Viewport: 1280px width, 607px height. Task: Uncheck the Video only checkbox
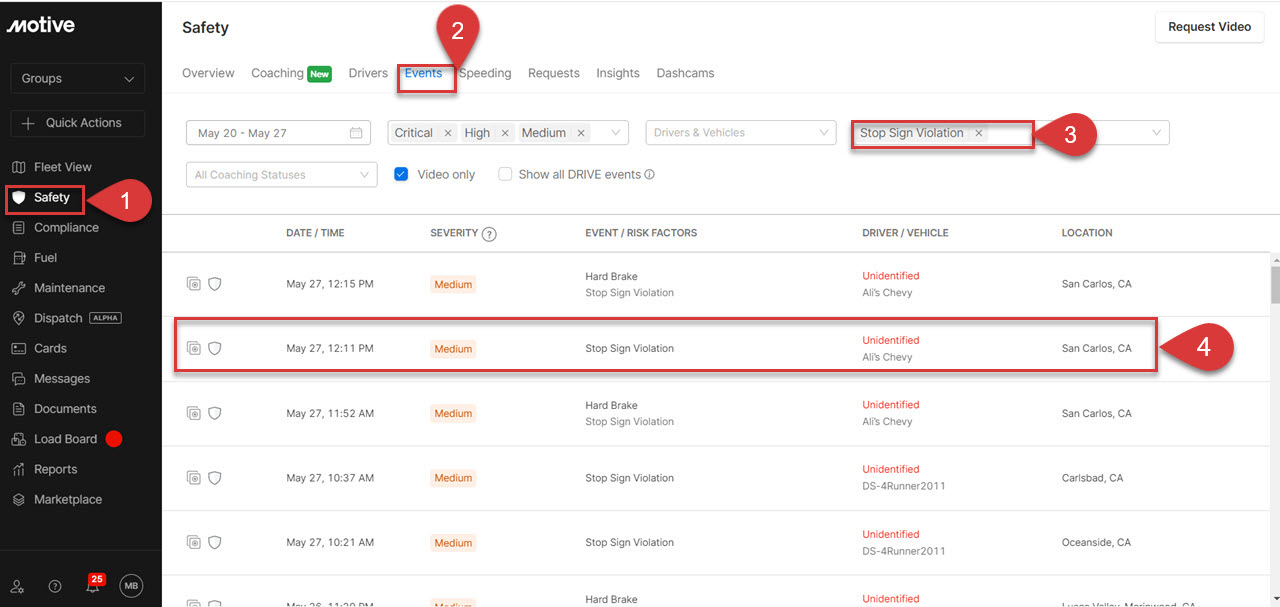(x=401, y=174)
